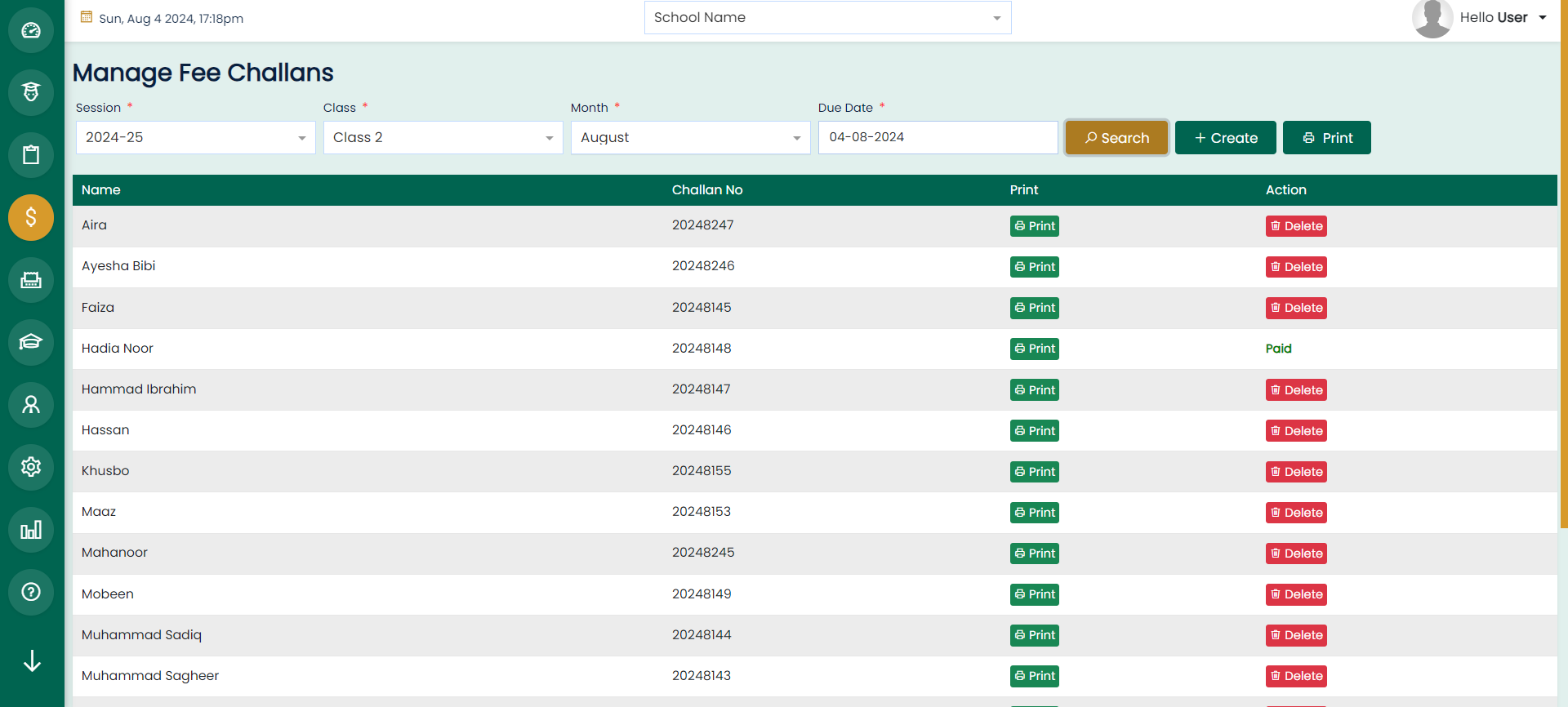Print challan for Muhammad Sagheer
Viewport: 1568px width, 707px height.
pos(1035,676)
